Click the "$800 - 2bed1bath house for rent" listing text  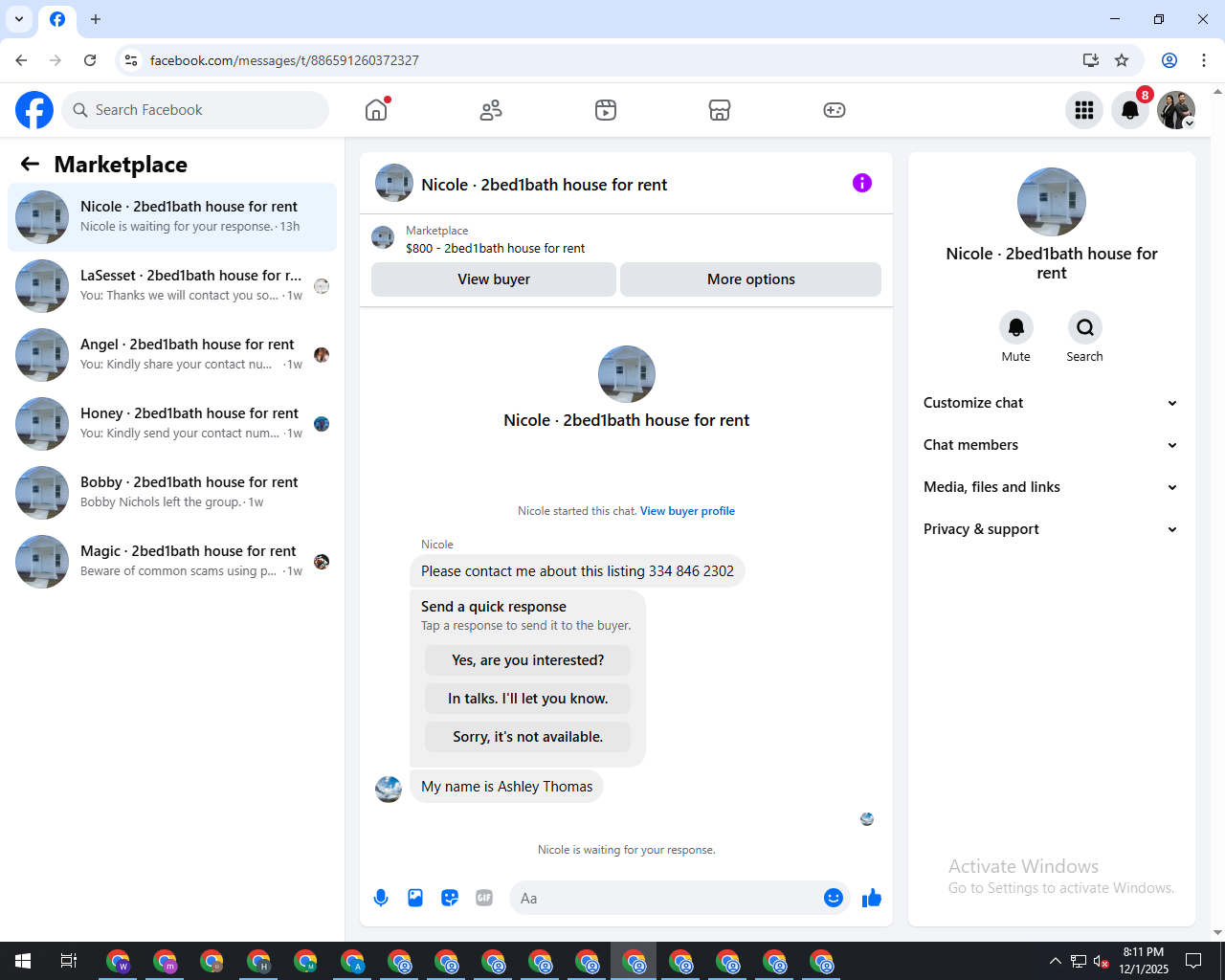pyautogui.click(x=496, y=249)
